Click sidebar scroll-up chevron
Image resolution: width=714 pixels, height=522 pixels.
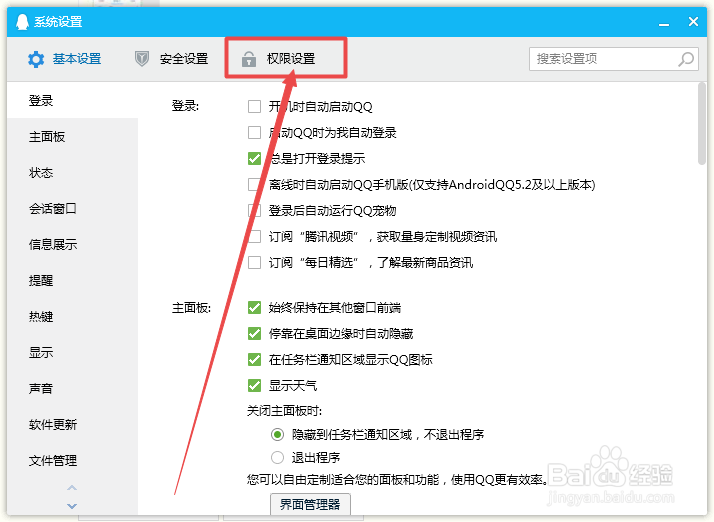tap(72, 488)
